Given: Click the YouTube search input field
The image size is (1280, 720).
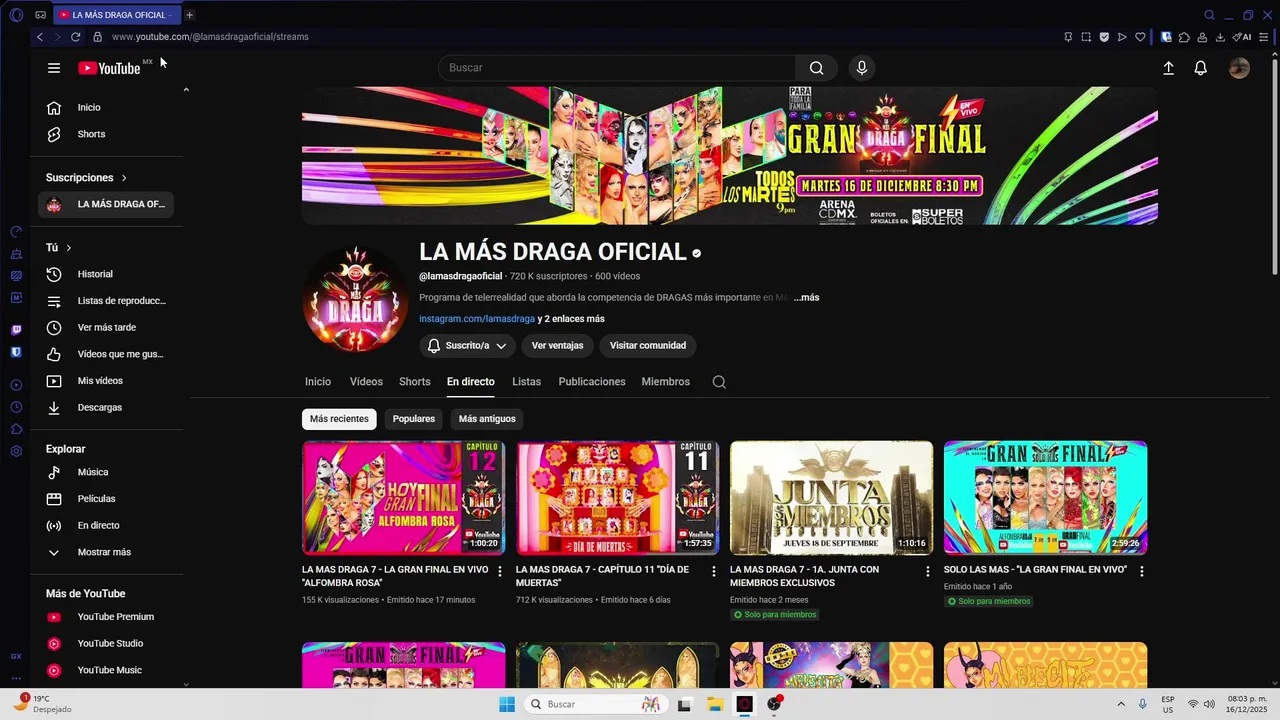Looking at the screenshot, I should [617, 68].
